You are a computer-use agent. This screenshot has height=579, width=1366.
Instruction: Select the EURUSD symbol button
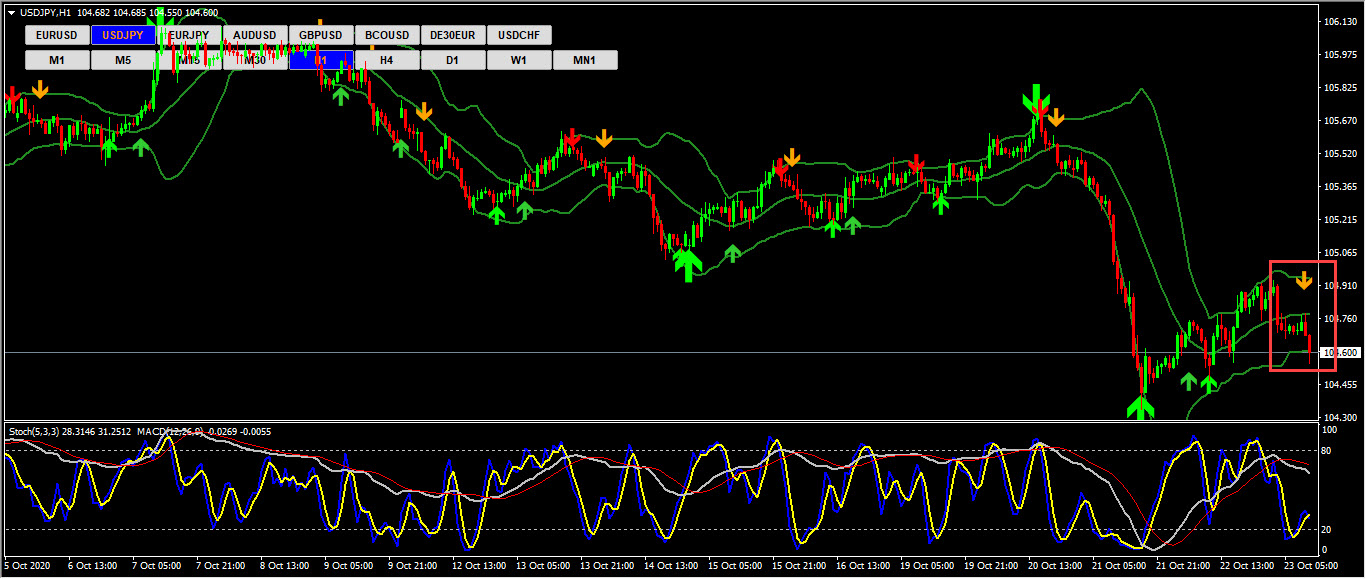56,35
